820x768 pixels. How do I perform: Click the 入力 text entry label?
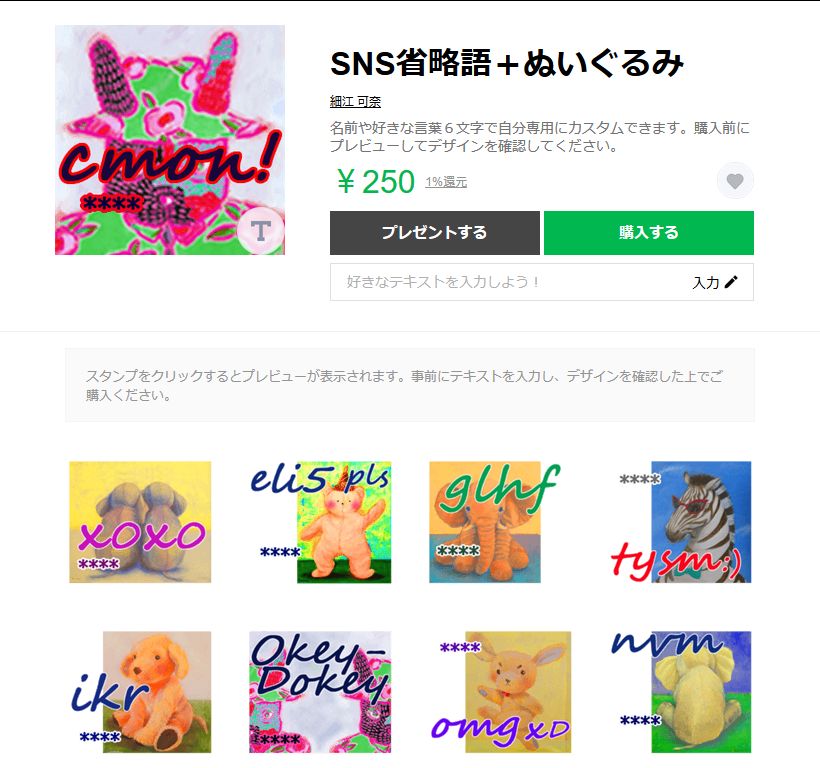tap(705, 283)
